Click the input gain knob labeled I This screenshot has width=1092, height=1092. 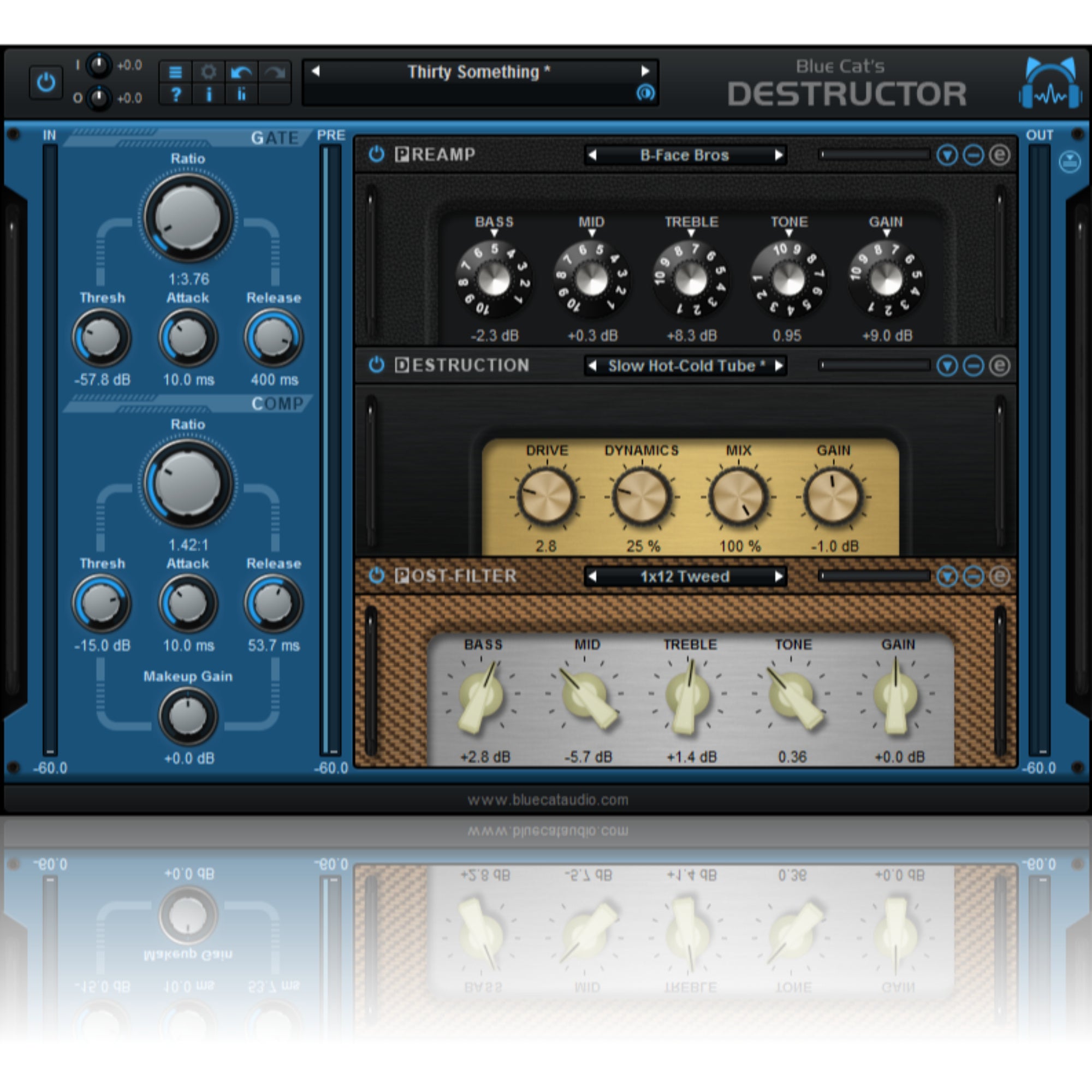coord(99,66)
